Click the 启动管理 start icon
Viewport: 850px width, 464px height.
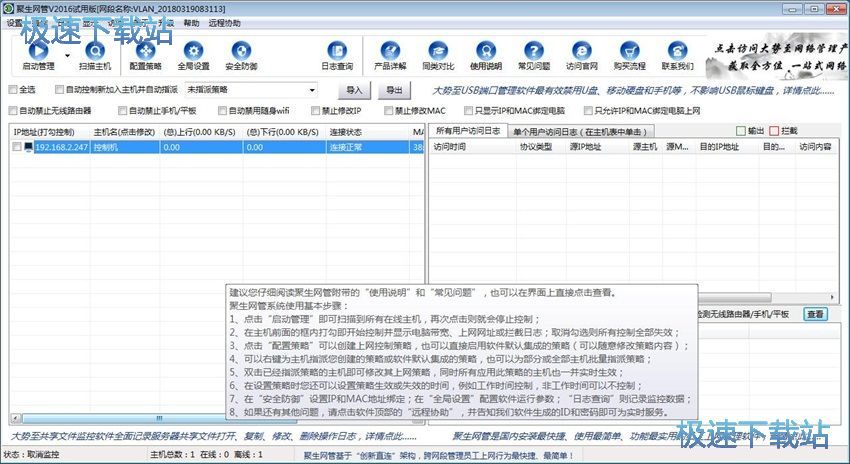point(38,51)
